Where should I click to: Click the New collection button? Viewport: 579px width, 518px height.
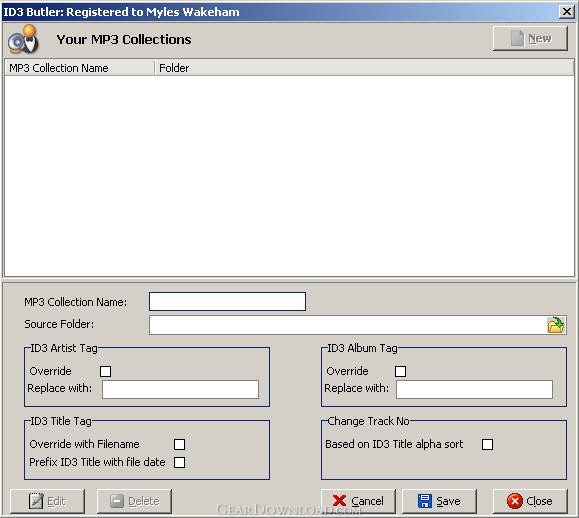pos(530,38)
